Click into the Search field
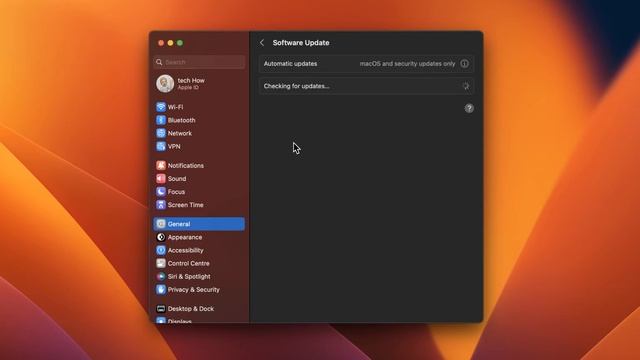This screenshot has height=360, width=640. tap(199, 62)
